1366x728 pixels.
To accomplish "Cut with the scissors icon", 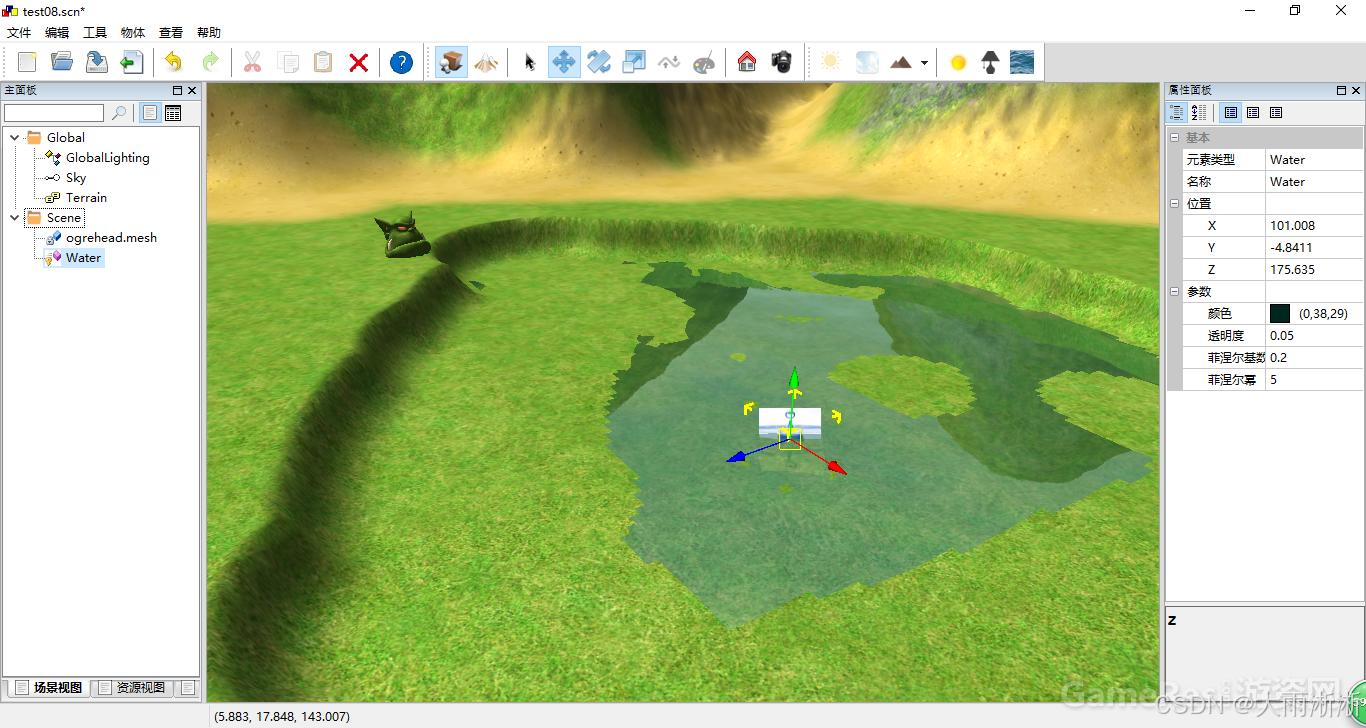I will pyautogui.click(x=252, y=62).
